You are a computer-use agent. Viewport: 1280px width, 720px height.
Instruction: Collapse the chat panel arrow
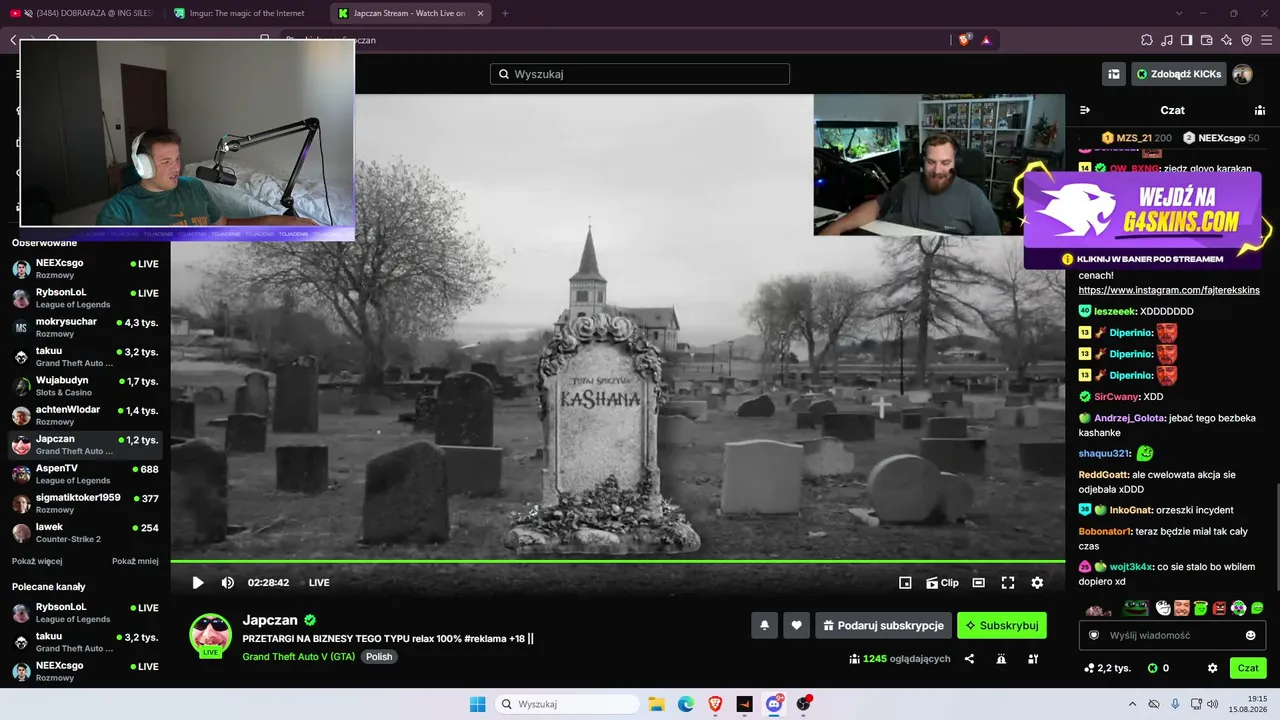[1085, 110]
